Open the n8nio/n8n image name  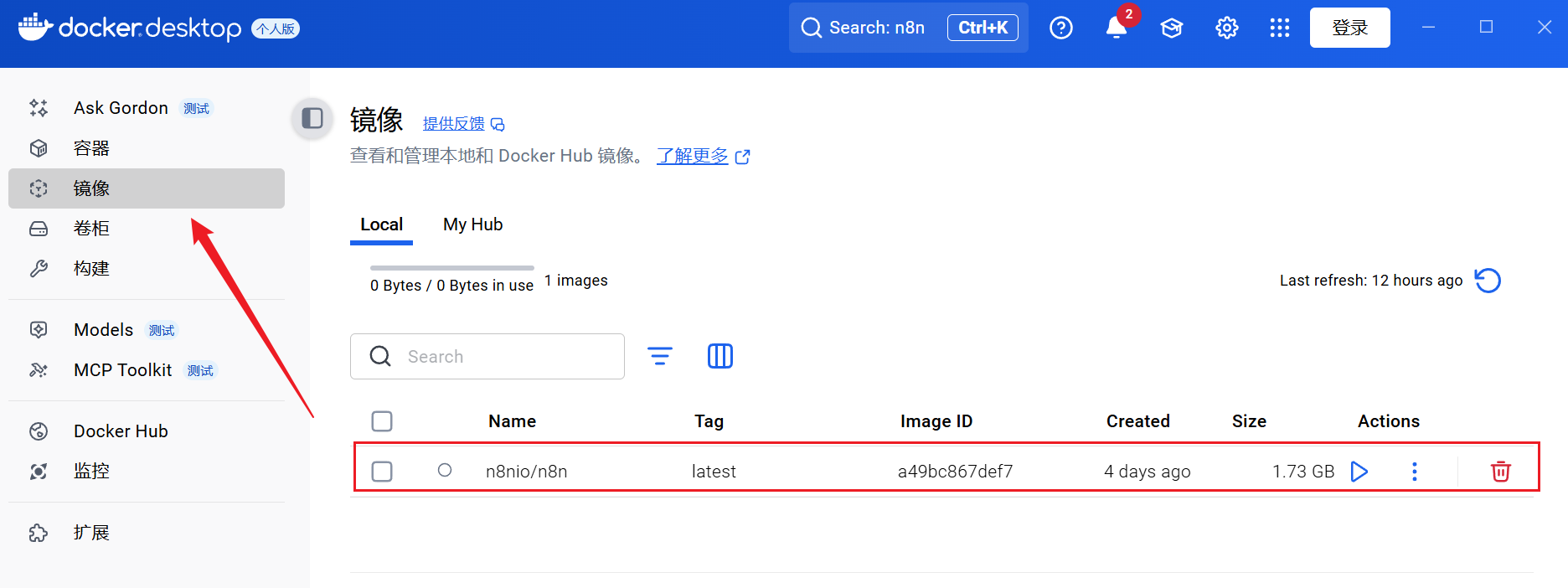click(527, 472)
